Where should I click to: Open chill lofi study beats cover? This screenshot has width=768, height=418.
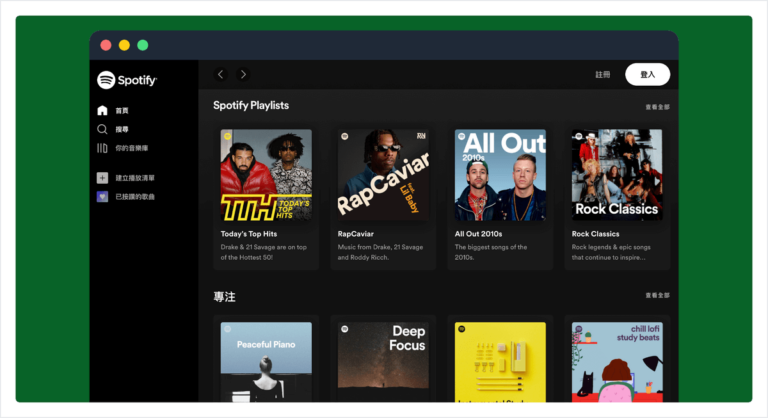point(617,362)
